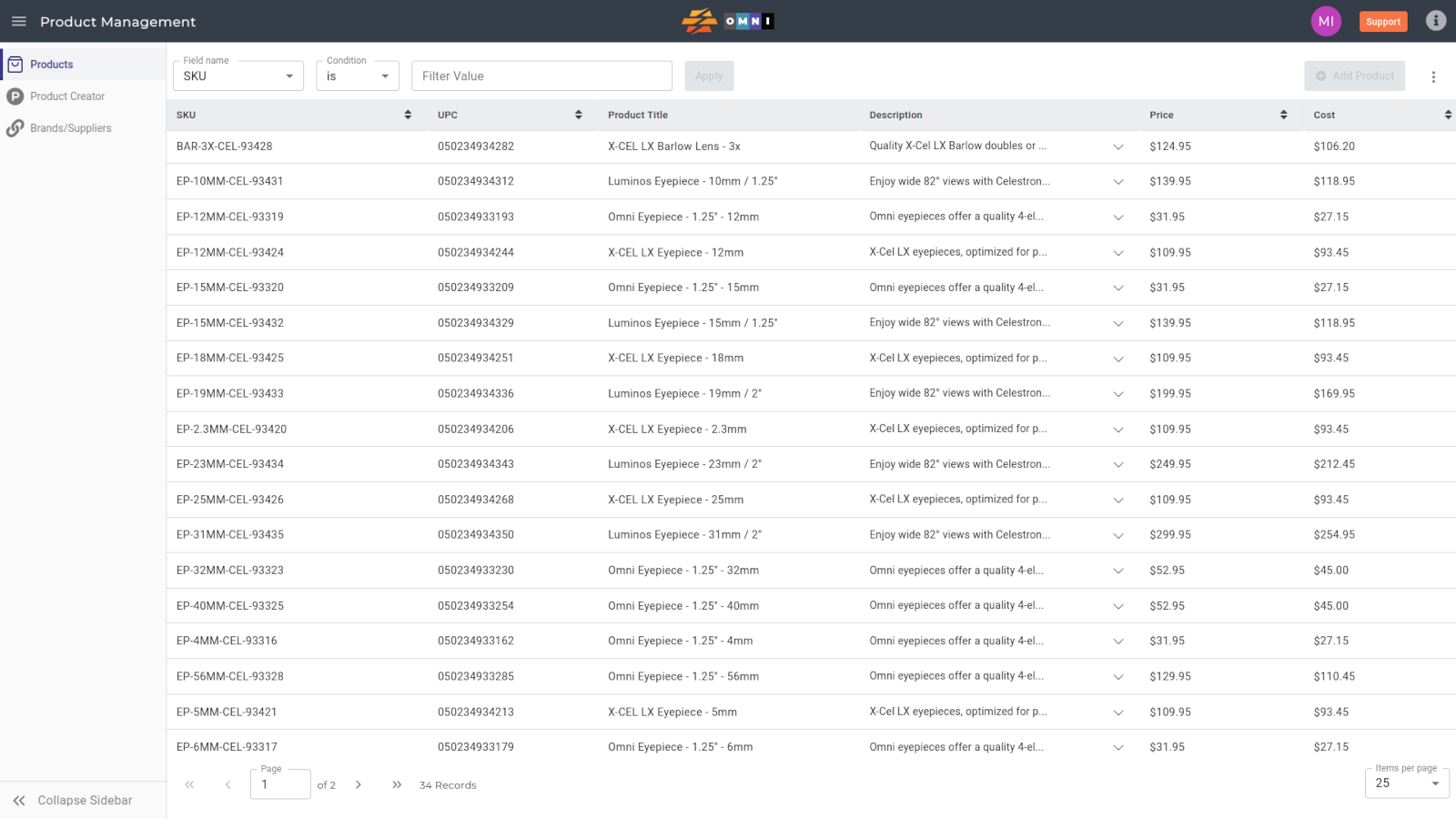This screenshot has width=1456, height=819.
Task: Open the hamburger navigation menu
Action: pyautogui.click(x=18, y=21)
